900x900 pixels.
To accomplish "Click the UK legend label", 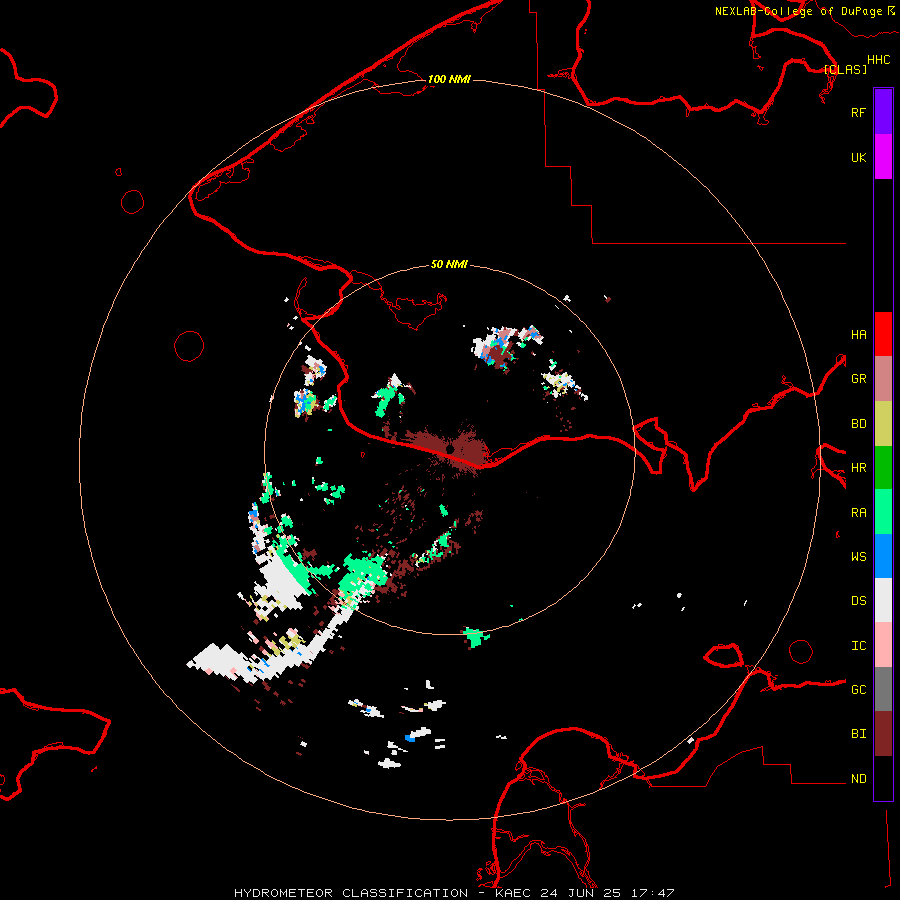I will pos(859,158).
